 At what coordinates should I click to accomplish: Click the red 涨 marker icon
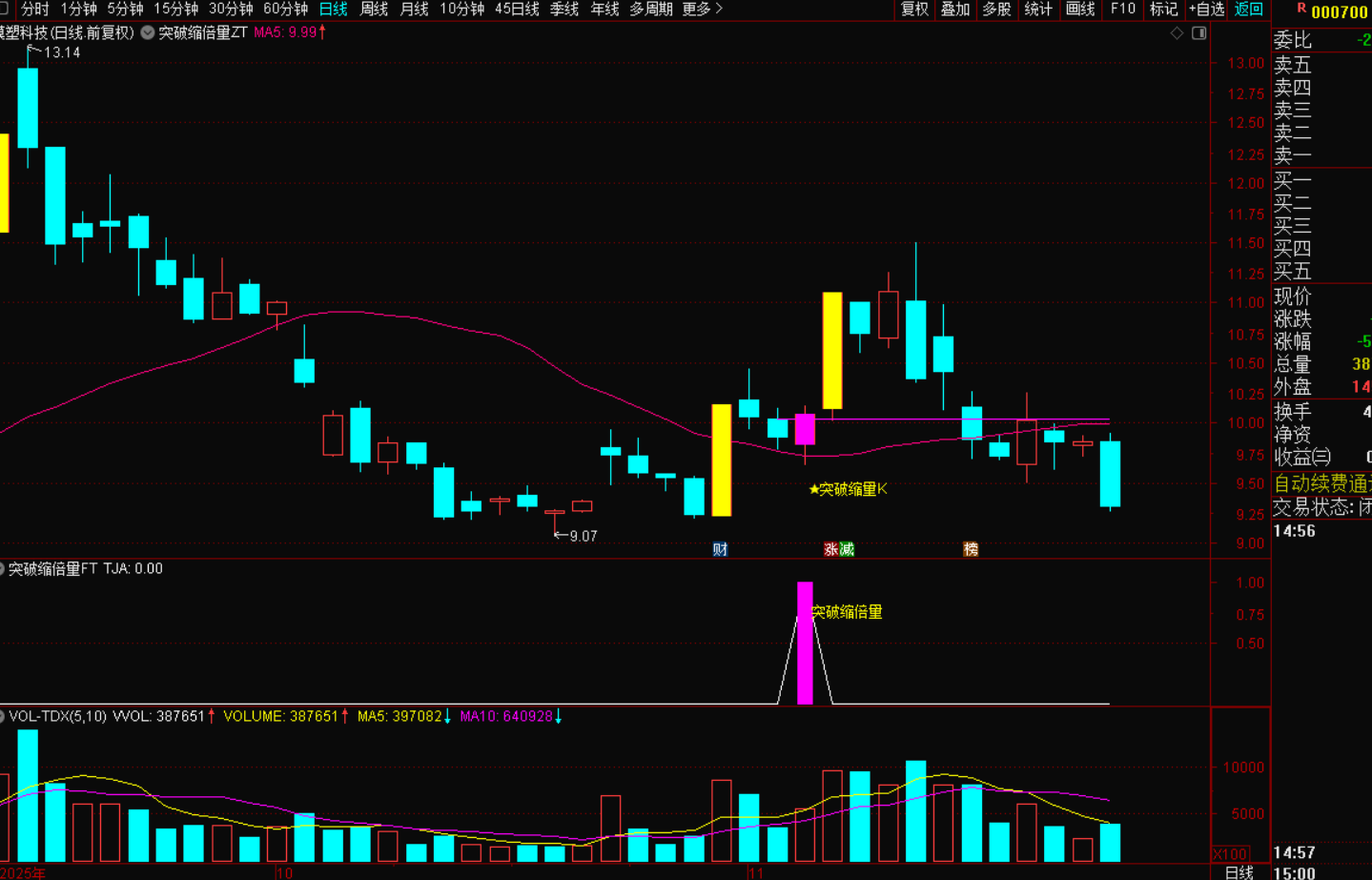(x=830, y=549)
